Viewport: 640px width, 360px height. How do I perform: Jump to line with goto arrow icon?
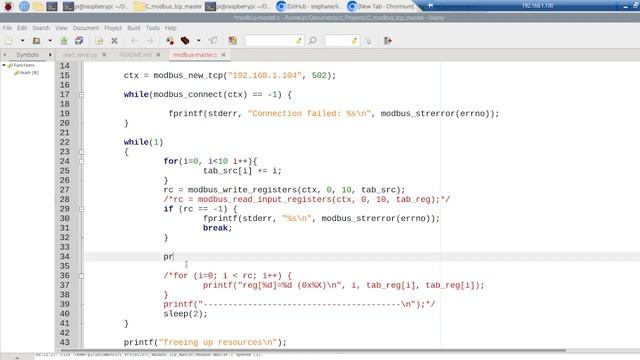pos(368,41)
